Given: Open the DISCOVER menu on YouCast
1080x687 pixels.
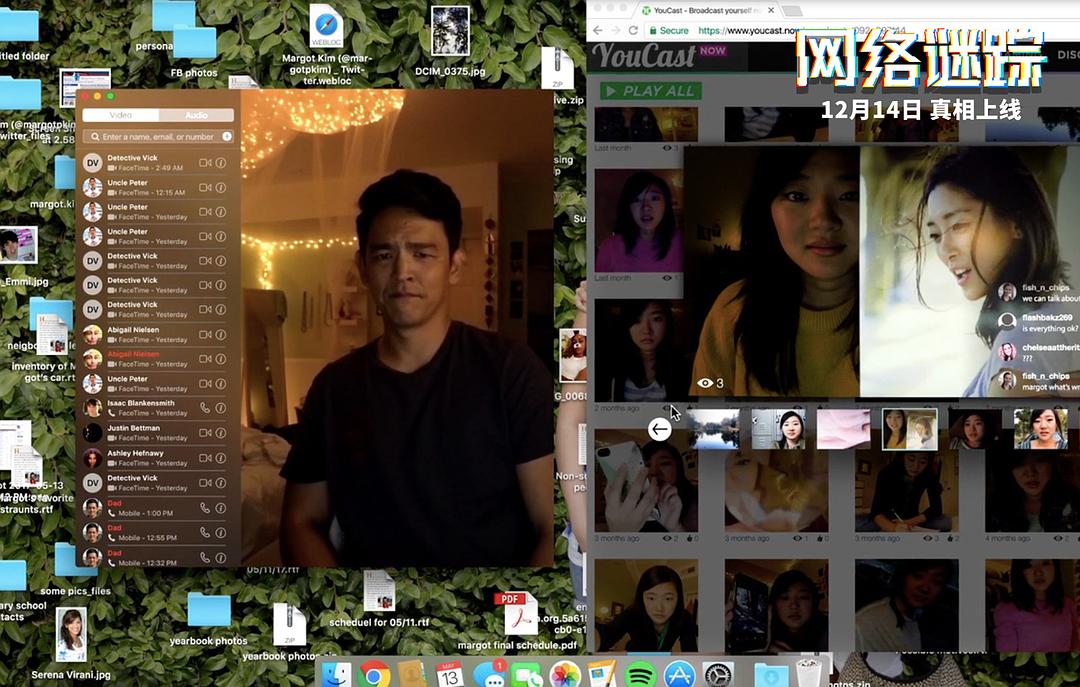Looking at the screenshot, I should (x=1070, y=55).
